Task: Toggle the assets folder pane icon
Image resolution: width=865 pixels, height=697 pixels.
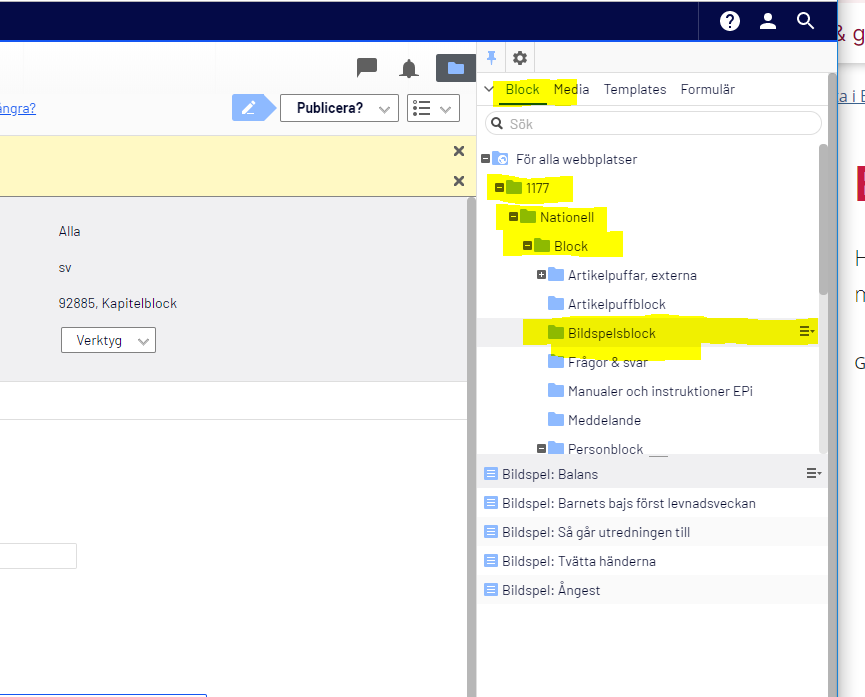Action: pyautogui.click(x=455, y=68)
